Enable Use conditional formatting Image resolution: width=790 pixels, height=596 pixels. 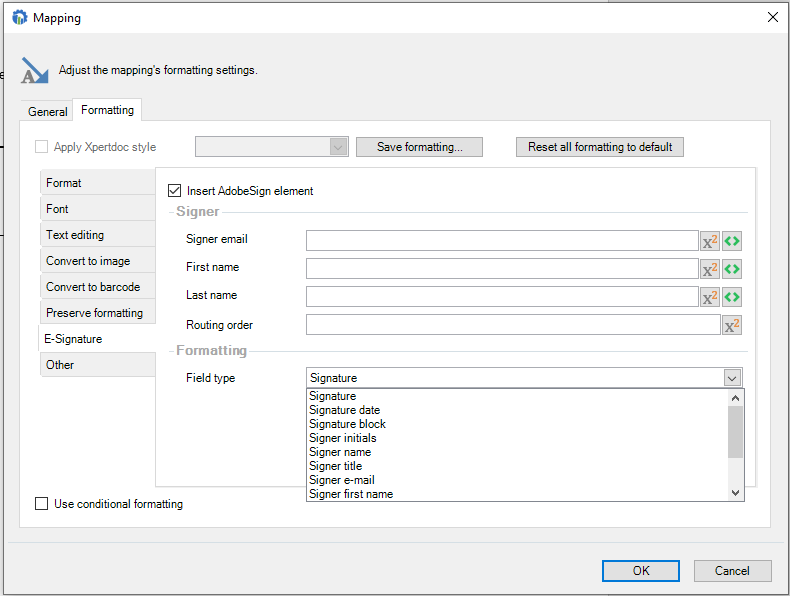click(x=41, y=503)
